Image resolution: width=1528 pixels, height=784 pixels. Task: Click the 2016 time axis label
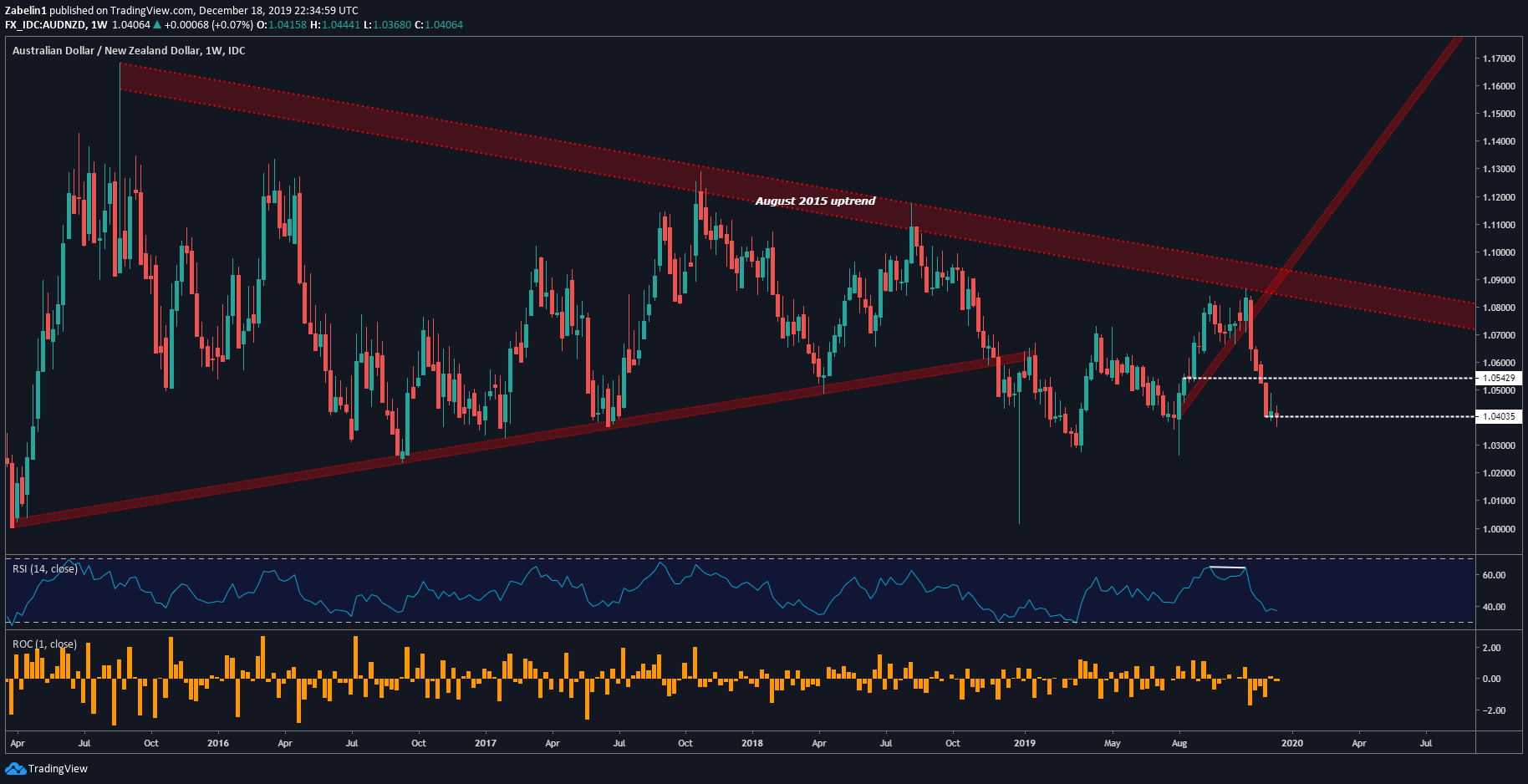(x=218, y=743)
